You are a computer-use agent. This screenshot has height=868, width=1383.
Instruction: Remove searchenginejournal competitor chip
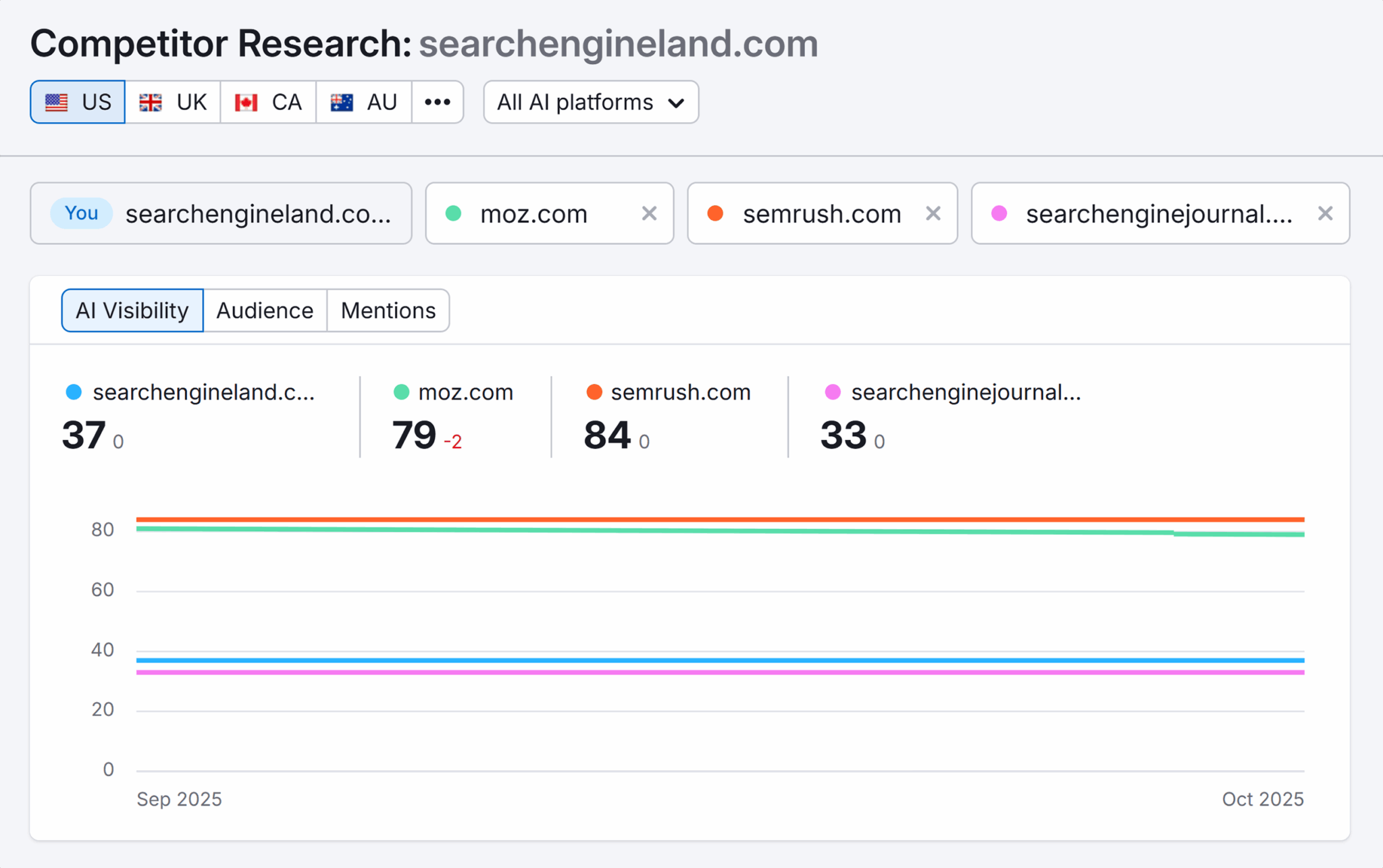pyautogui.click(x=1325, y=213)
